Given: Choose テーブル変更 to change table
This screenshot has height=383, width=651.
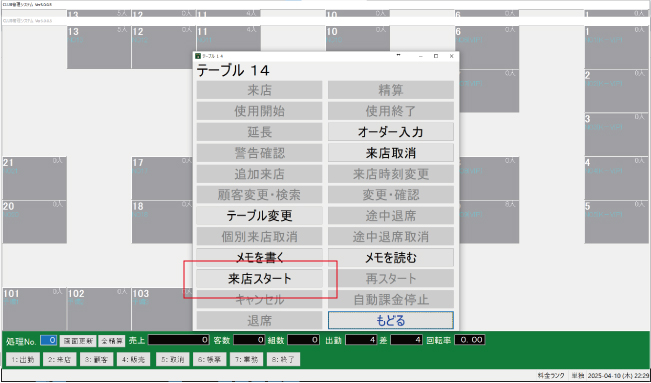Looking at the screenshot, I should [259, 216].
